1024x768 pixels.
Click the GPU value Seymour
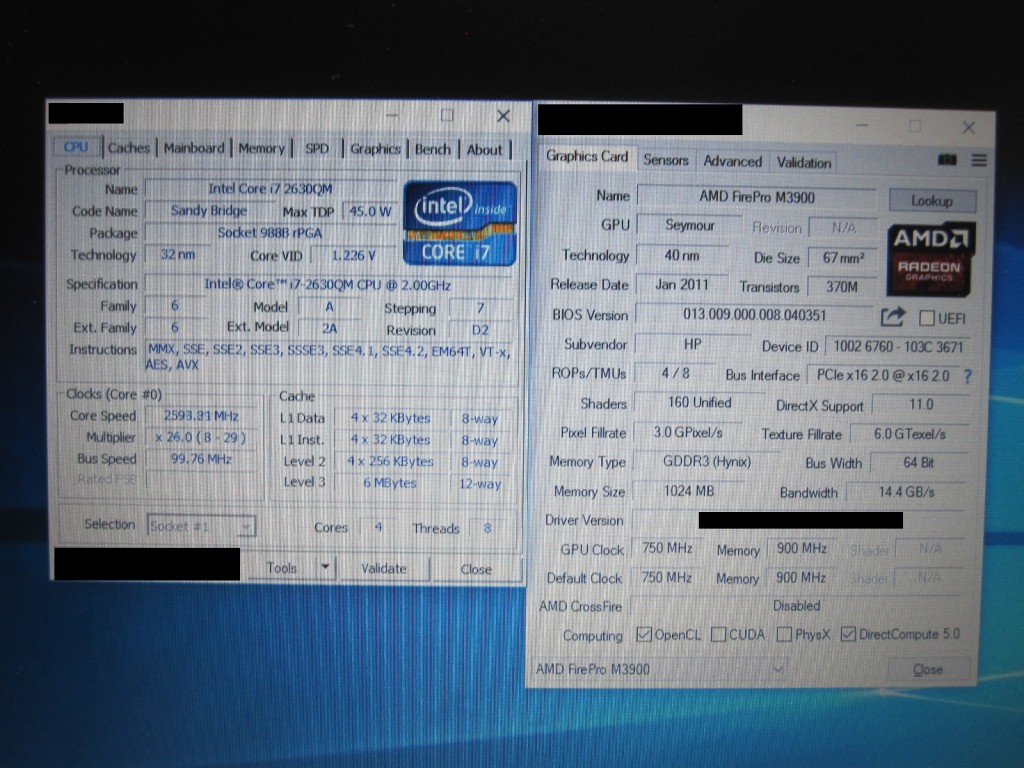click(690, 225)
